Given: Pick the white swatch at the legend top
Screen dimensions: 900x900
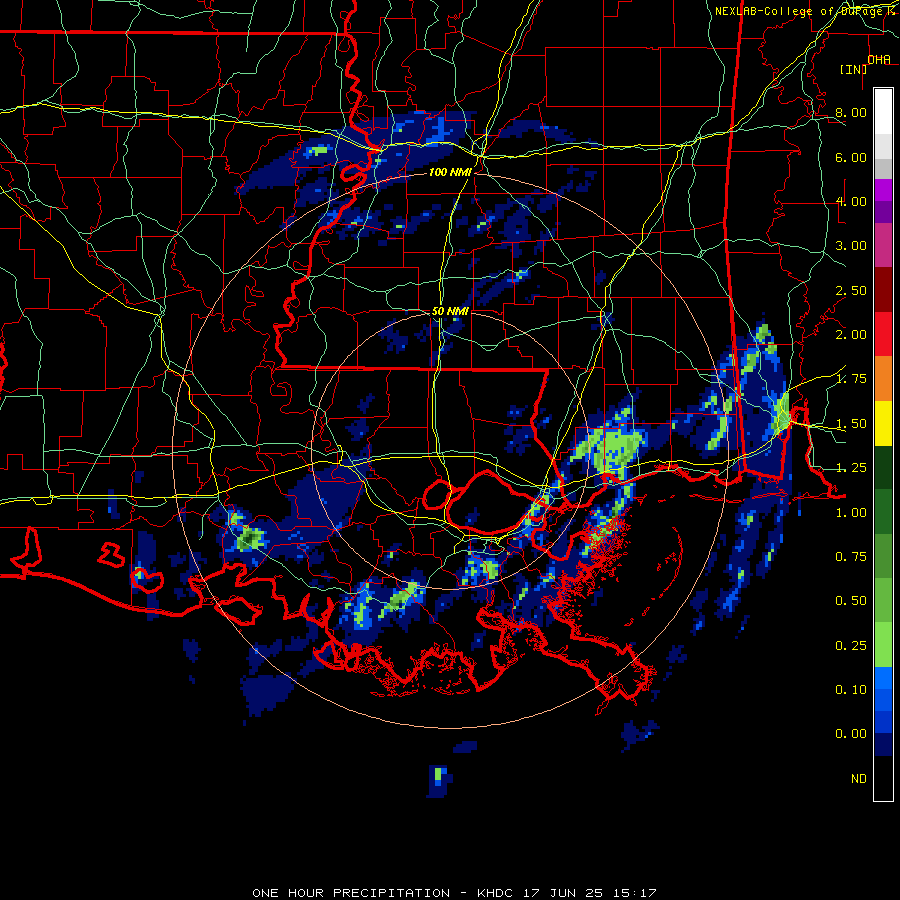Looking at the screenshot, I should (x=883, y=112).
